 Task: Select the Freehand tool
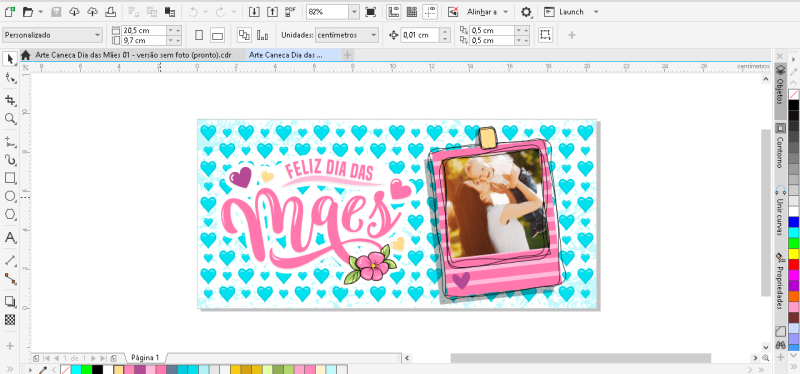[x=10, y=141]
